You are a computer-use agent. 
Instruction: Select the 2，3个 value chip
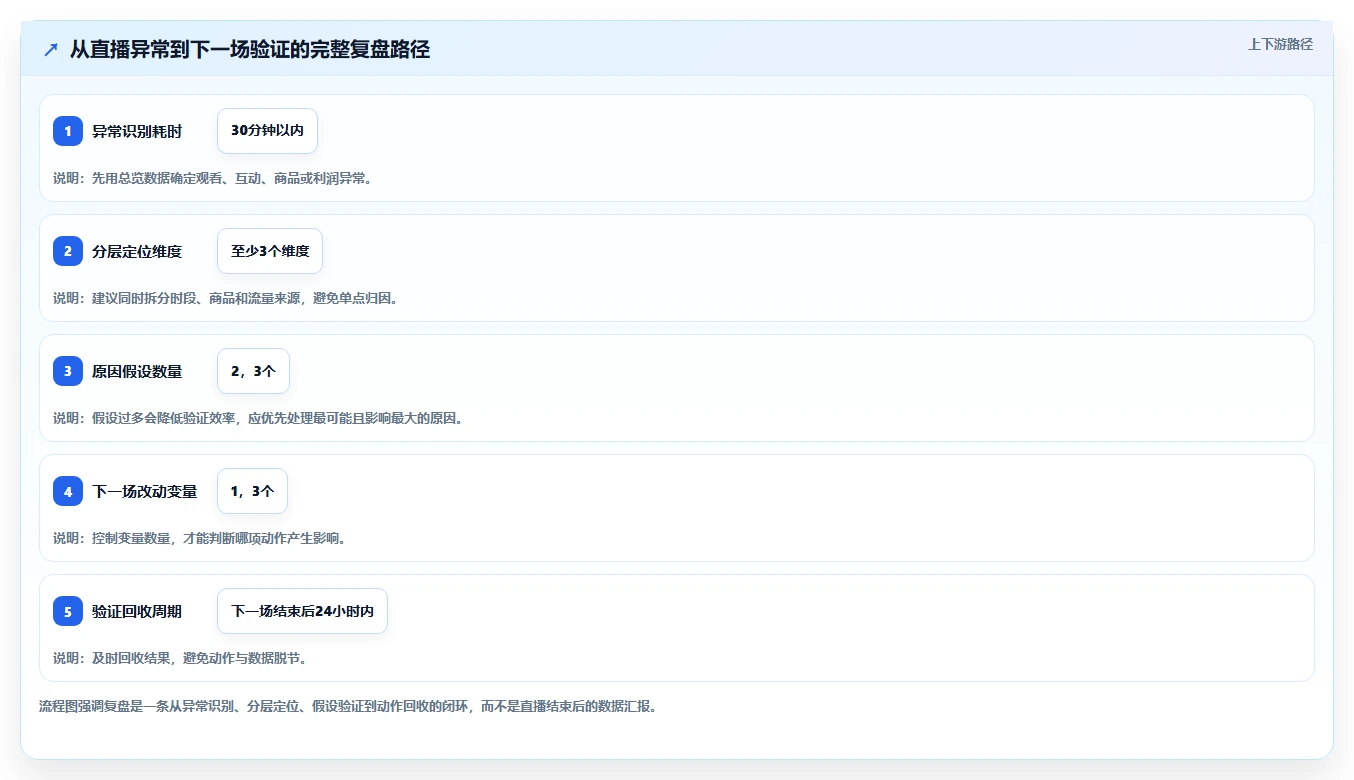[253, 371]
